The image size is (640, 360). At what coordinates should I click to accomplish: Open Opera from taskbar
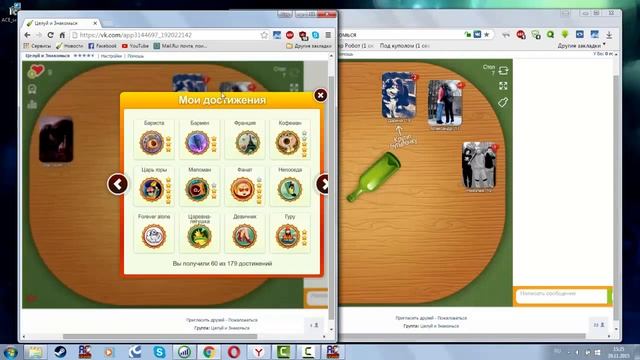point(234,352)
